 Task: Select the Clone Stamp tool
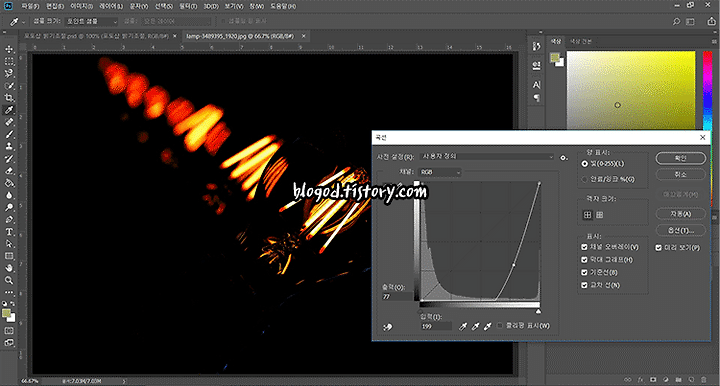(9, 146)
